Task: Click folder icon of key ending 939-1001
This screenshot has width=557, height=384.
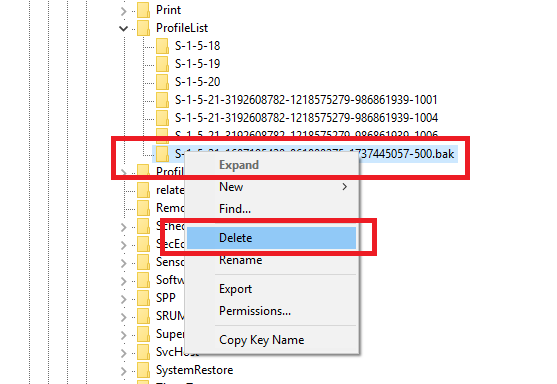Action: point(162,100)
